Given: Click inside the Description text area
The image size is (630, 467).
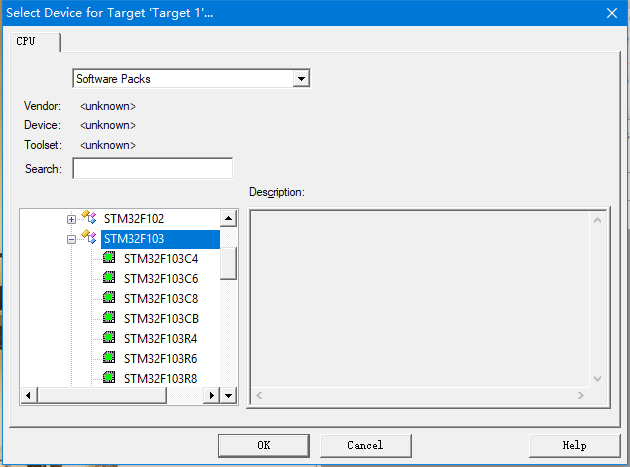Looking at the screenshot, I should [x=420, y=299].
